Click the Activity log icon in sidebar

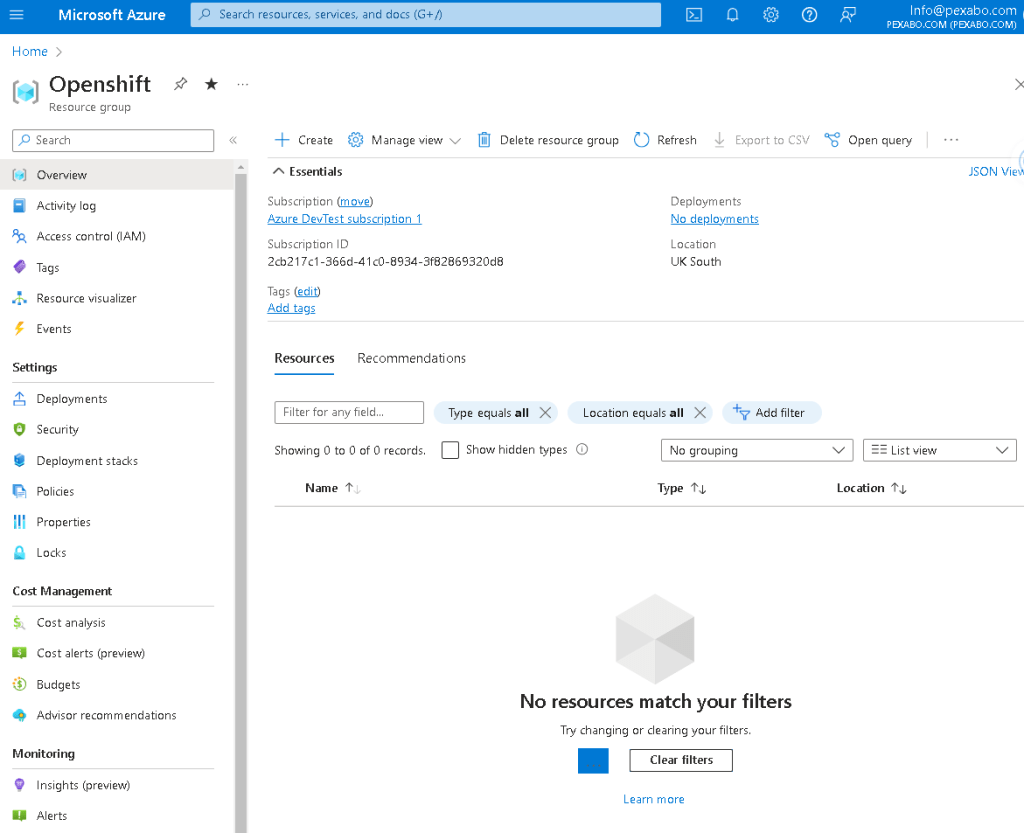20,206
